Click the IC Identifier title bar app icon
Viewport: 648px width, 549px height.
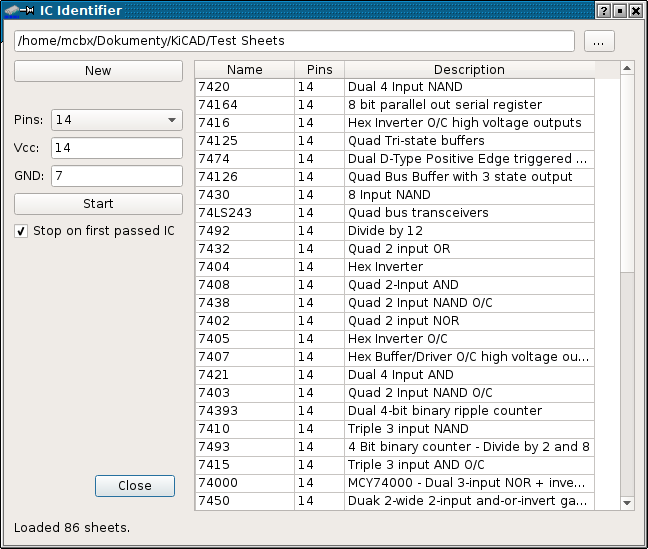click(x=20, y=10)
